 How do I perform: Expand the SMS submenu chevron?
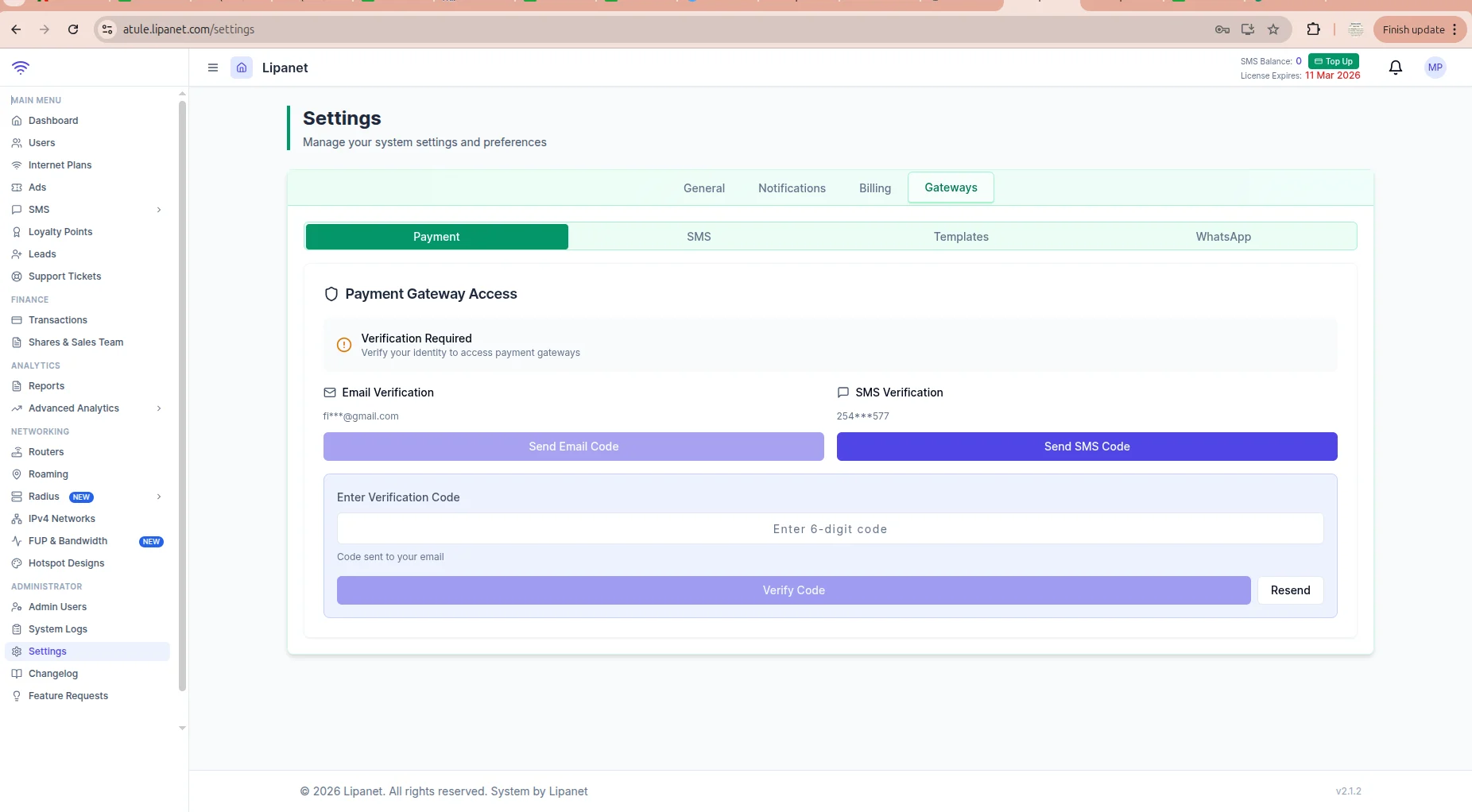tap(159, 210)
